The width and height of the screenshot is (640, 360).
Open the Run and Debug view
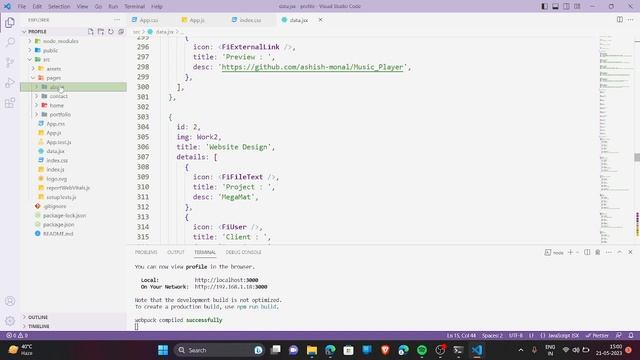pos(10,82)
